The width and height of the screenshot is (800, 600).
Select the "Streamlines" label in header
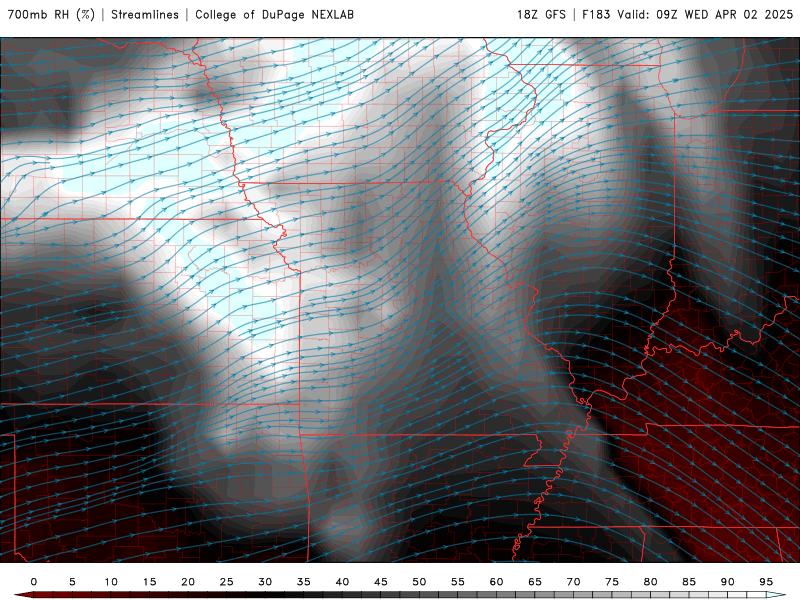point(145,14)
